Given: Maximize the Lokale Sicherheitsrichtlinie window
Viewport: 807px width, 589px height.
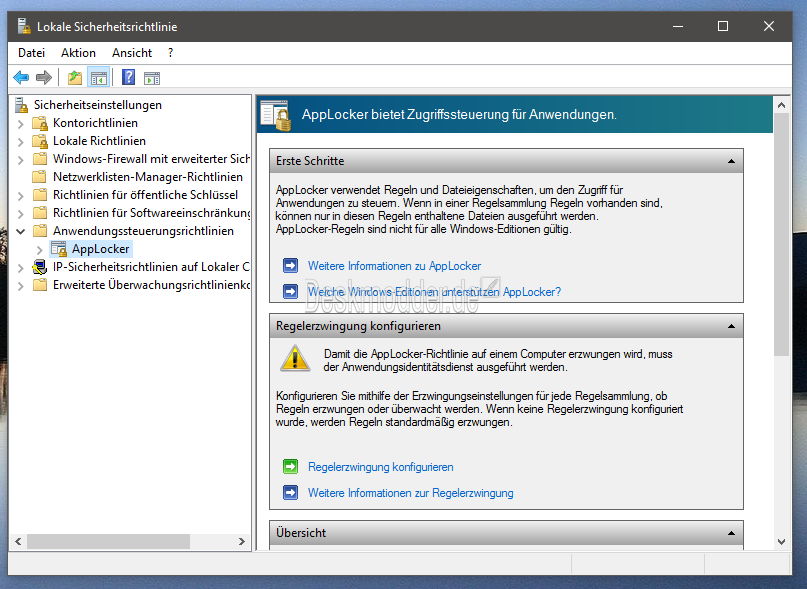Looking at the screenshot, I should coord(723,26).
